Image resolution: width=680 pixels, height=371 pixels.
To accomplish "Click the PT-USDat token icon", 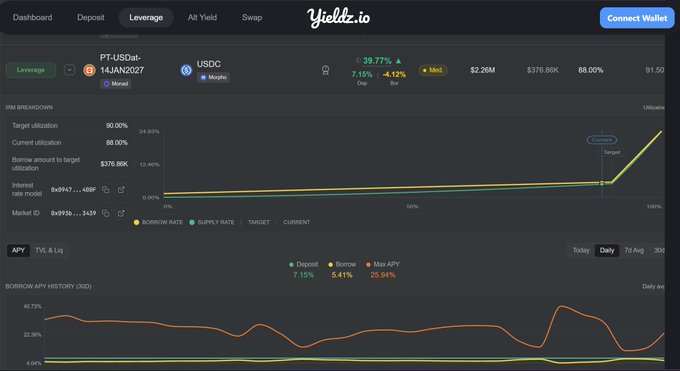I will click(89, 70).
